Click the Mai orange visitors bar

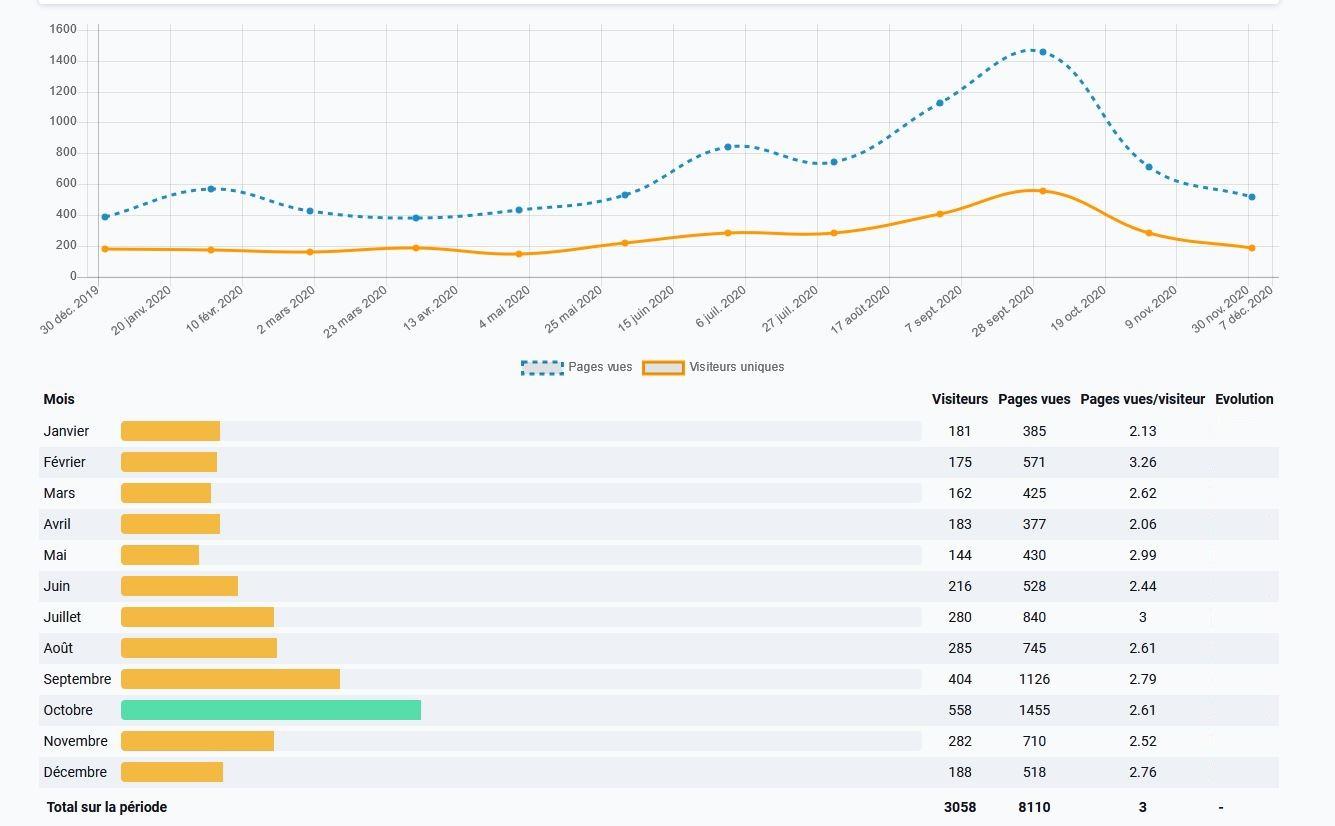160,555
